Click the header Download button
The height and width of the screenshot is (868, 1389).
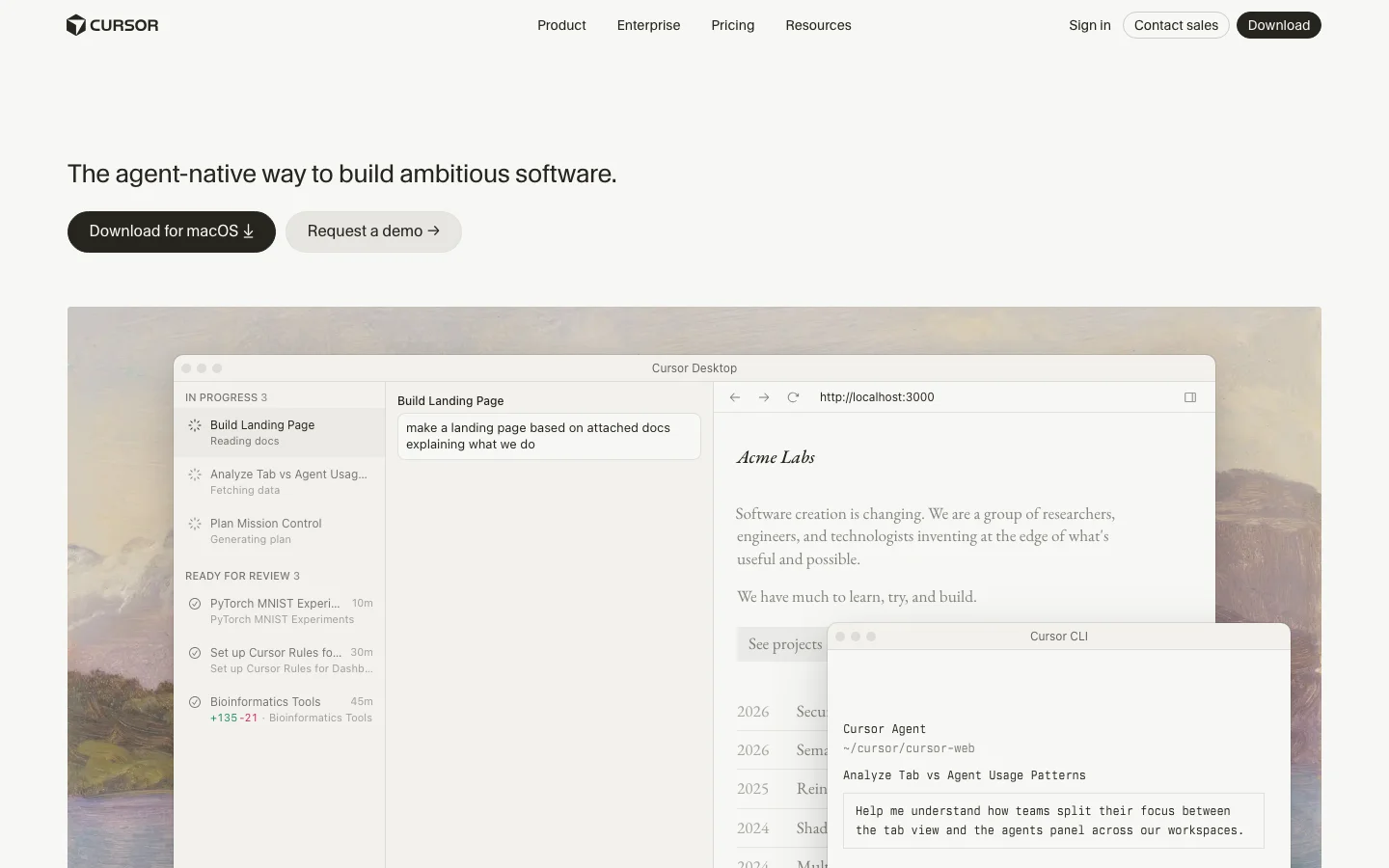(1279, 25)
